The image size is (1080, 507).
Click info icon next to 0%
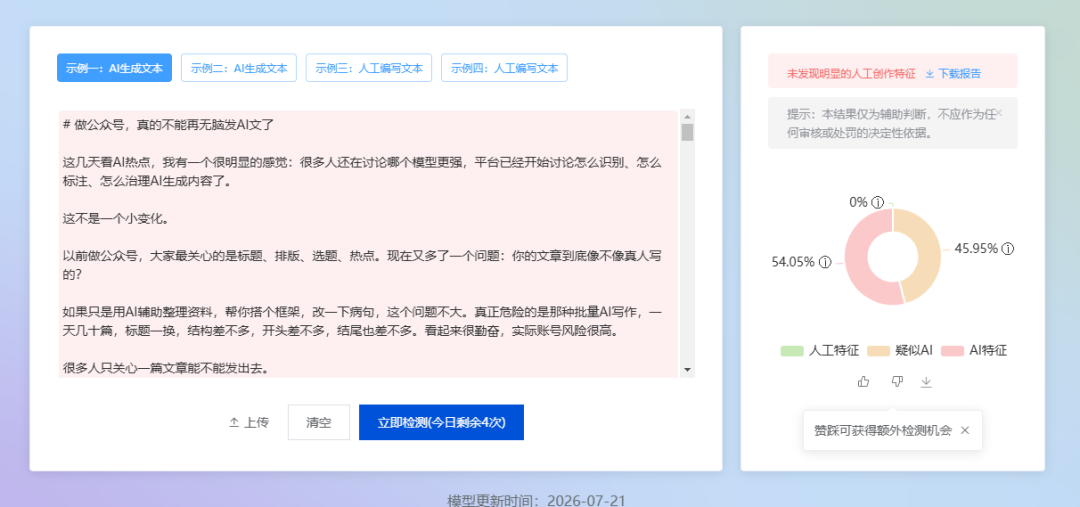(877, 203)
